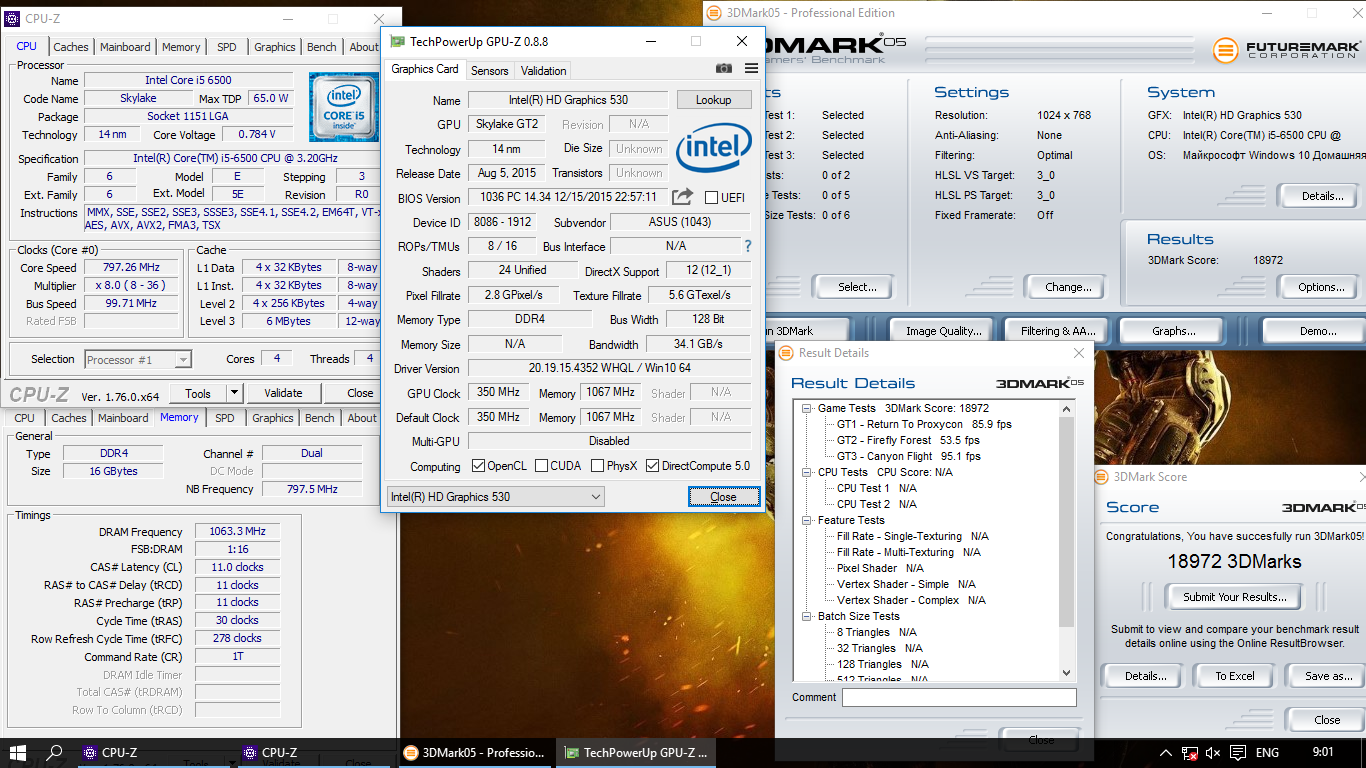Image resolution: width=1366 pixels, height=768 pixels.
Task: Click Submit Your Results button
Action: (x=1234, y=597)
